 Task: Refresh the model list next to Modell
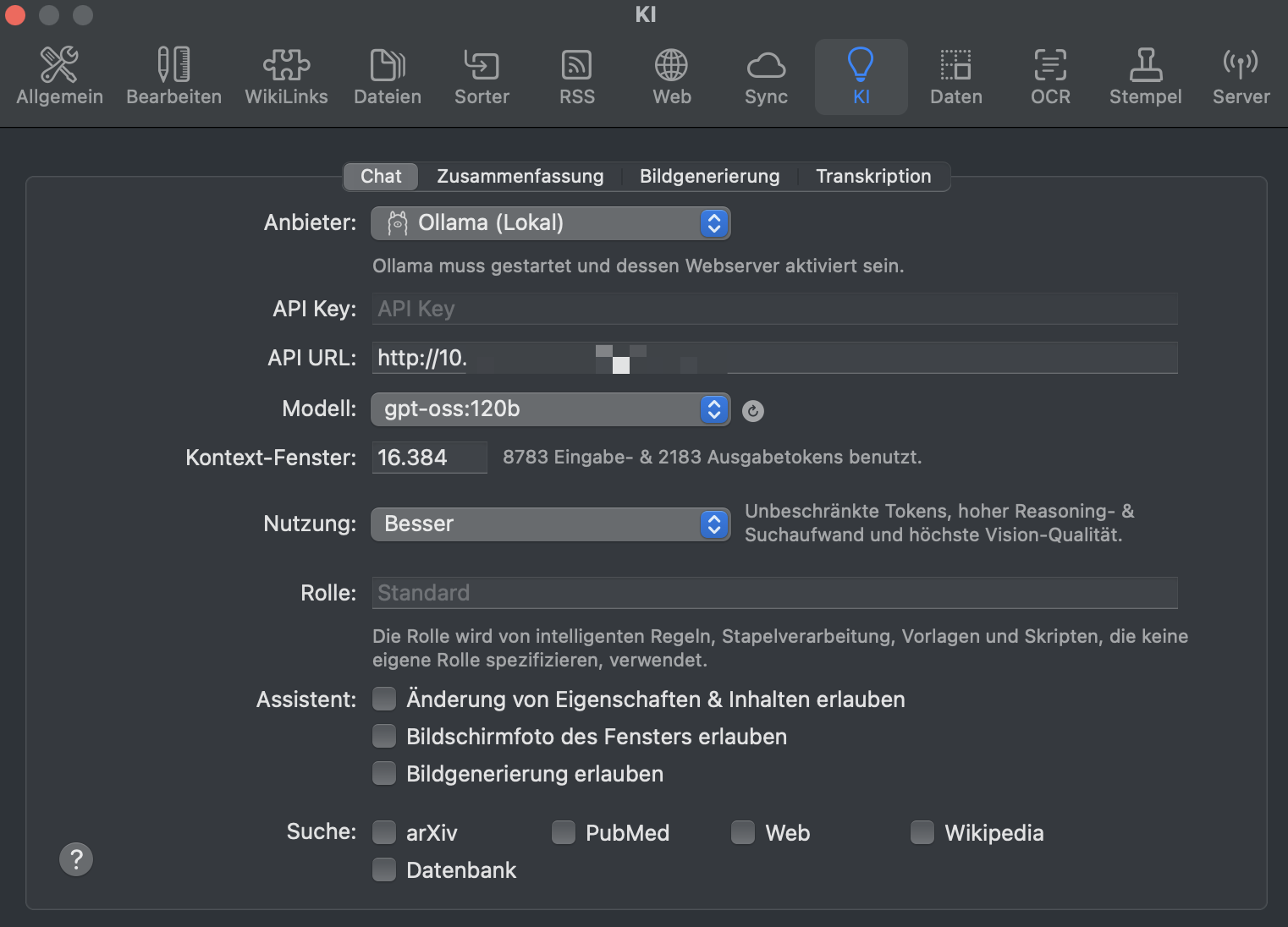(752, 410)
